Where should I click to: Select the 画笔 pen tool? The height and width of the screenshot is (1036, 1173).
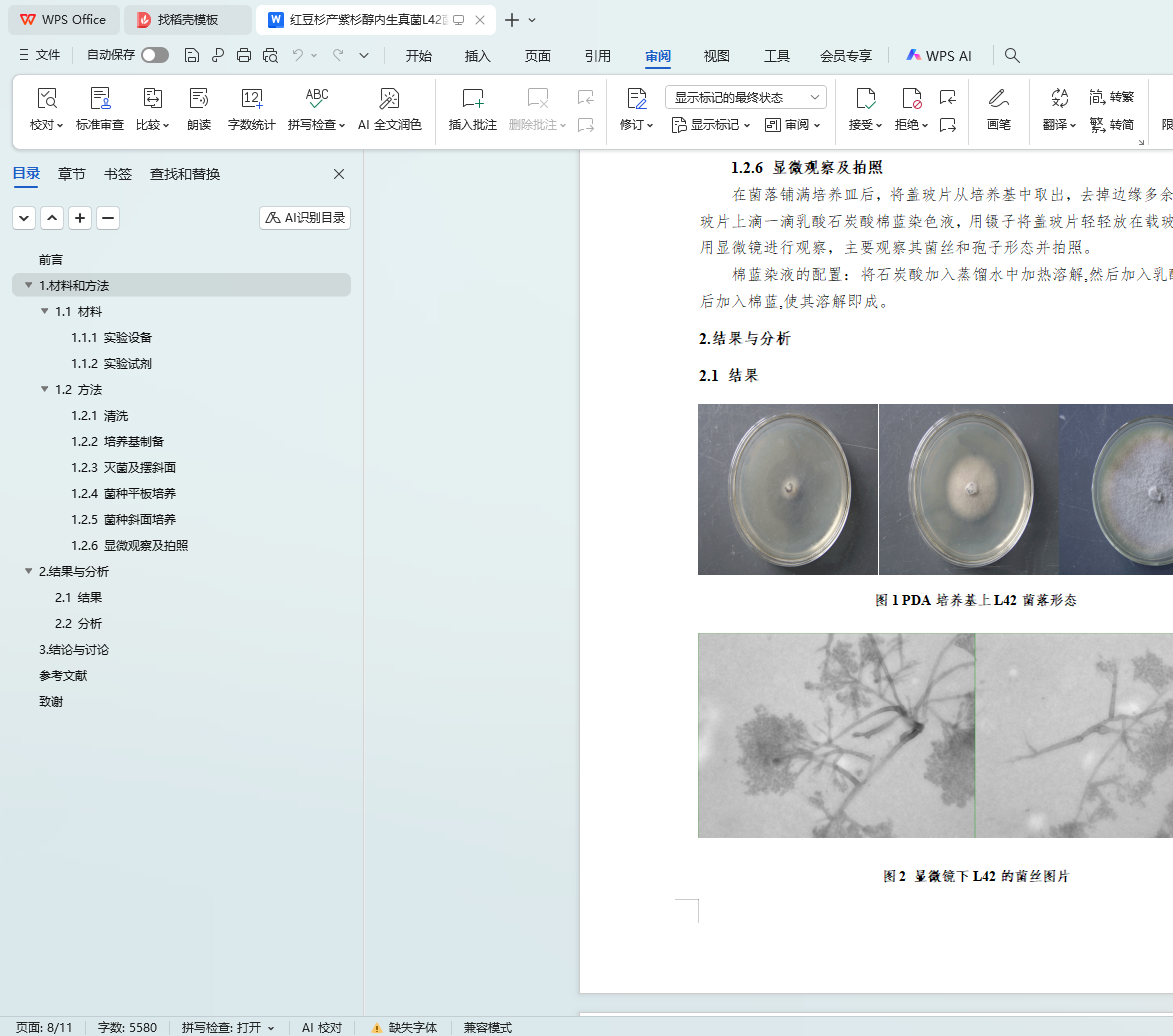click(x=998, y=98)
